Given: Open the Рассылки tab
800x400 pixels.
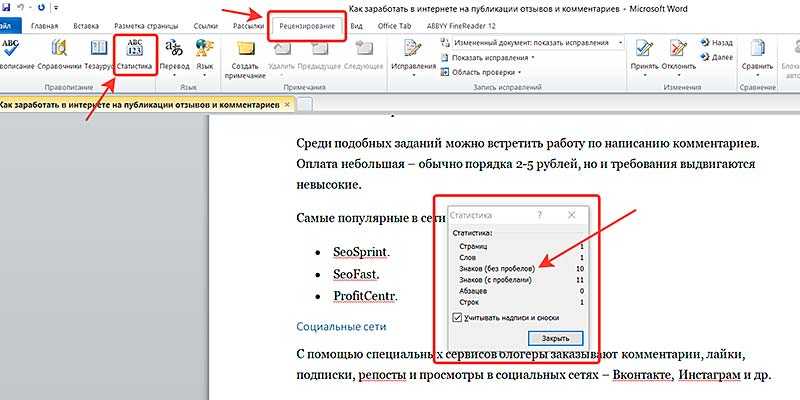Looking at the screenshot, I should (x=248, y=26).
